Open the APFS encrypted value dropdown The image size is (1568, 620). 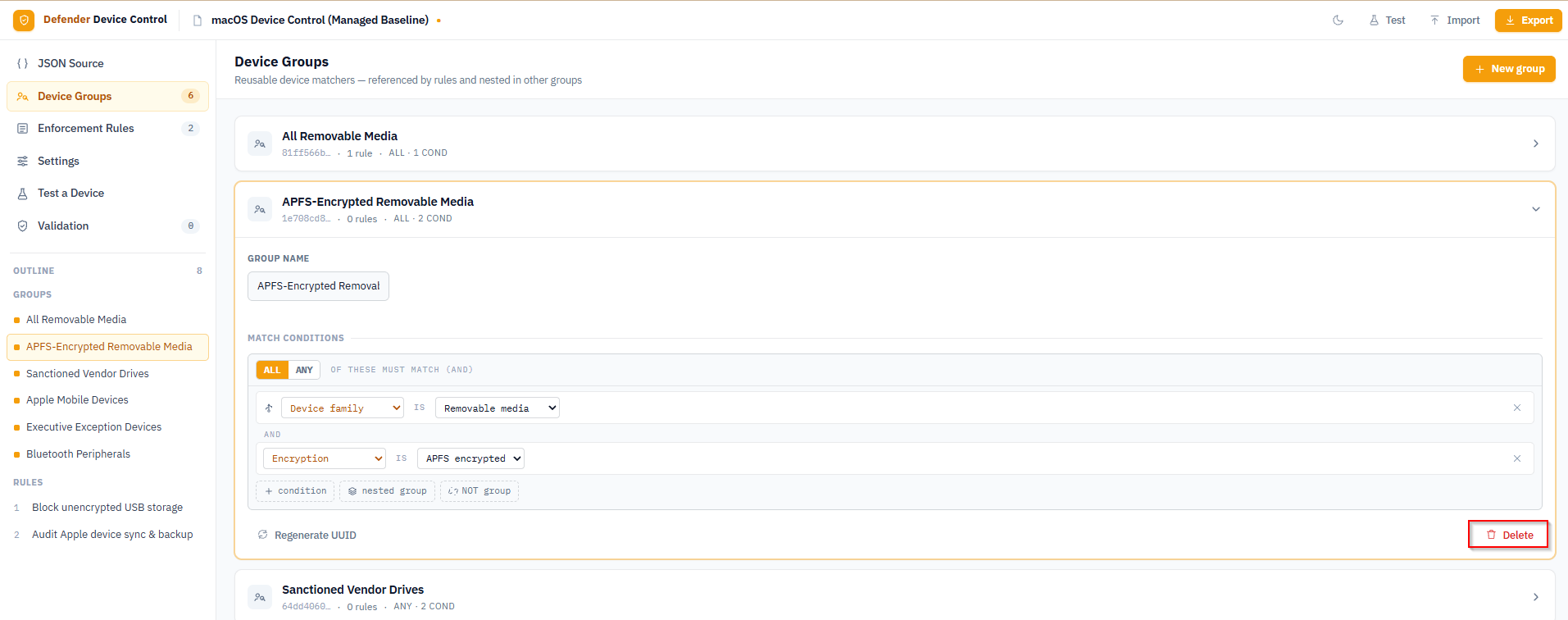(x=470, y=458)
